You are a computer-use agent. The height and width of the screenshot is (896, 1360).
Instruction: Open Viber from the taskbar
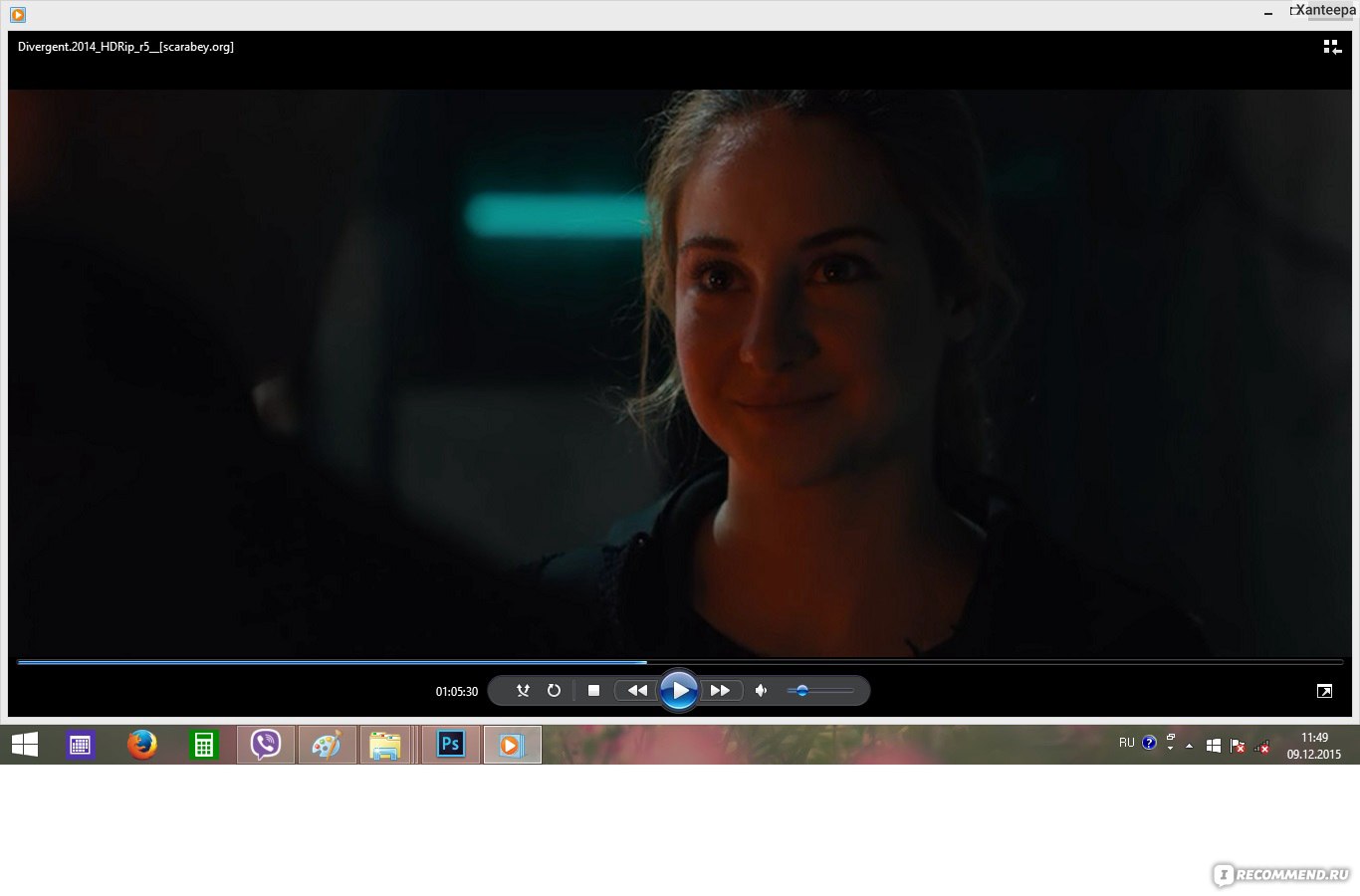coord(266,745)
